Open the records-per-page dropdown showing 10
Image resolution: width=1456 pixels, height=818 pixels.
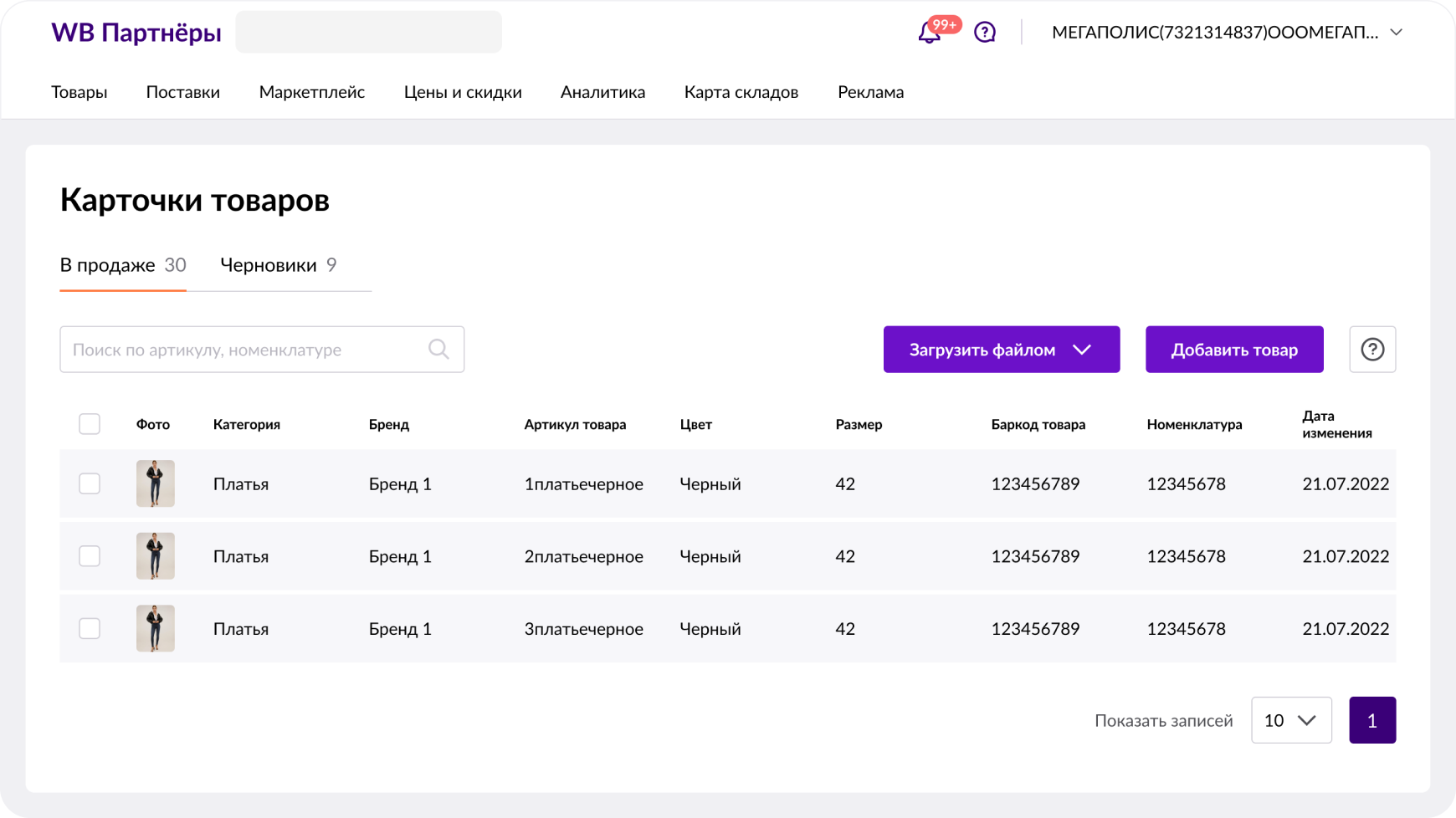pyautogui.click(x=1291, y=720)
